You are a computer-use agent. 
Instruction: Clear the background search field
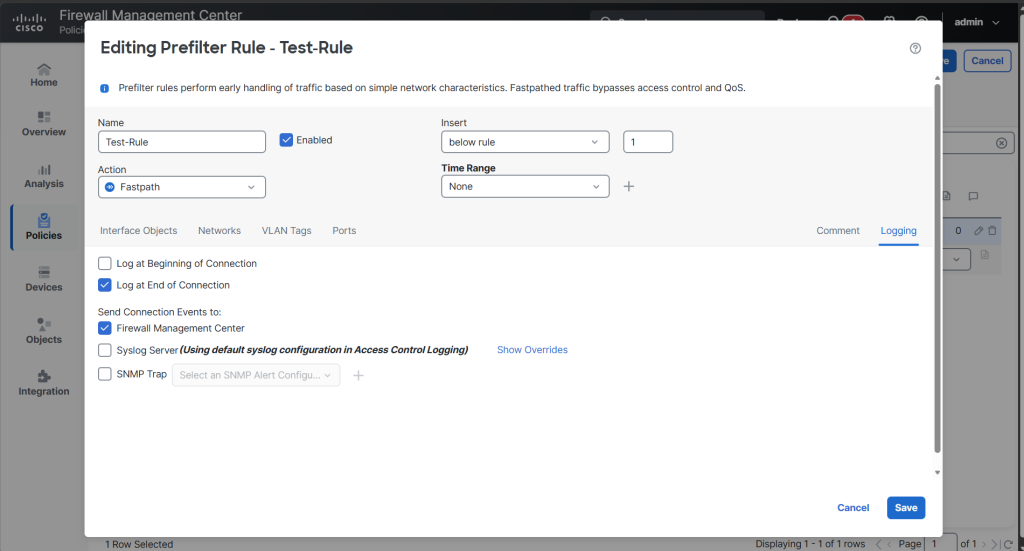coord(1001,143)
